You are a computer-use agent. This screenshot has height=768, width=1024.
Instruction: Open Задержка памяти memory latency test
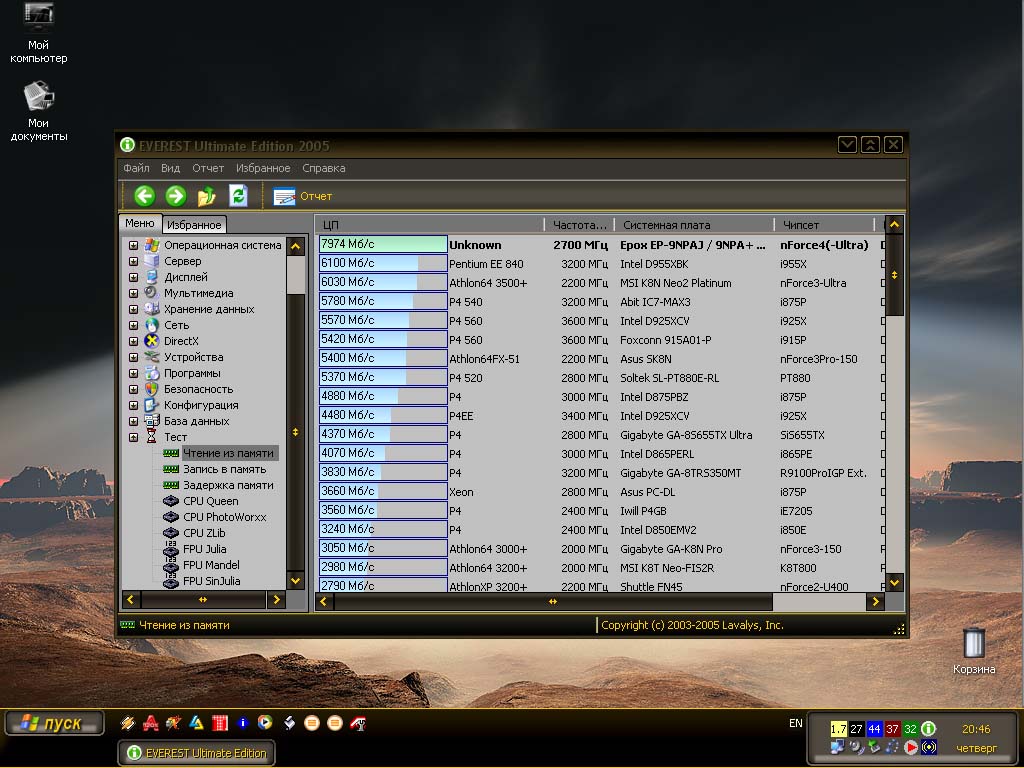tap(228, 485)
